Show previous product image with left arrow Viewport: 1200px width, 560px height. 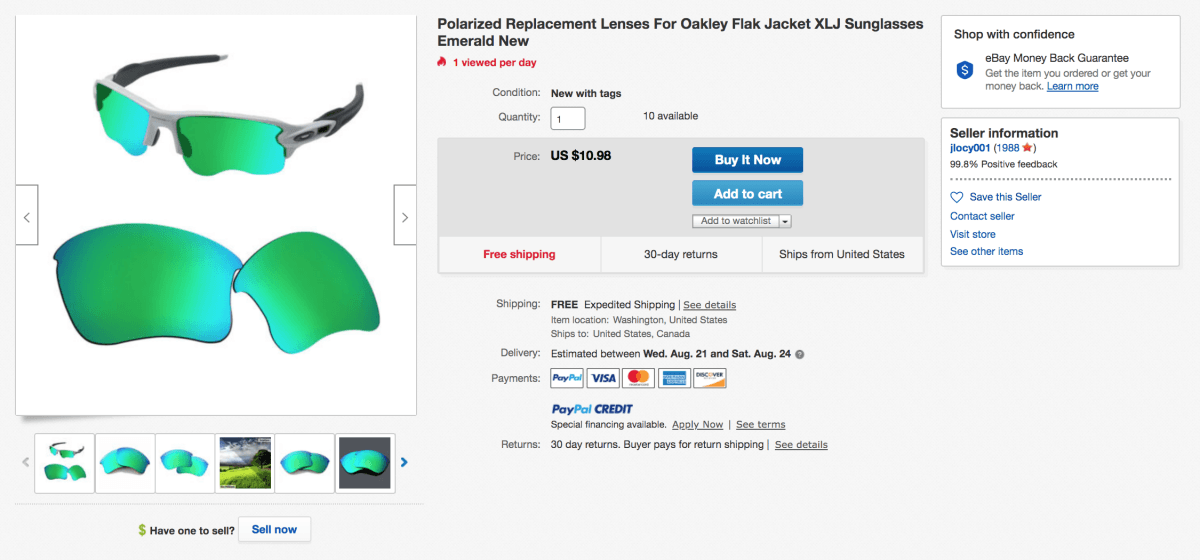27,216
